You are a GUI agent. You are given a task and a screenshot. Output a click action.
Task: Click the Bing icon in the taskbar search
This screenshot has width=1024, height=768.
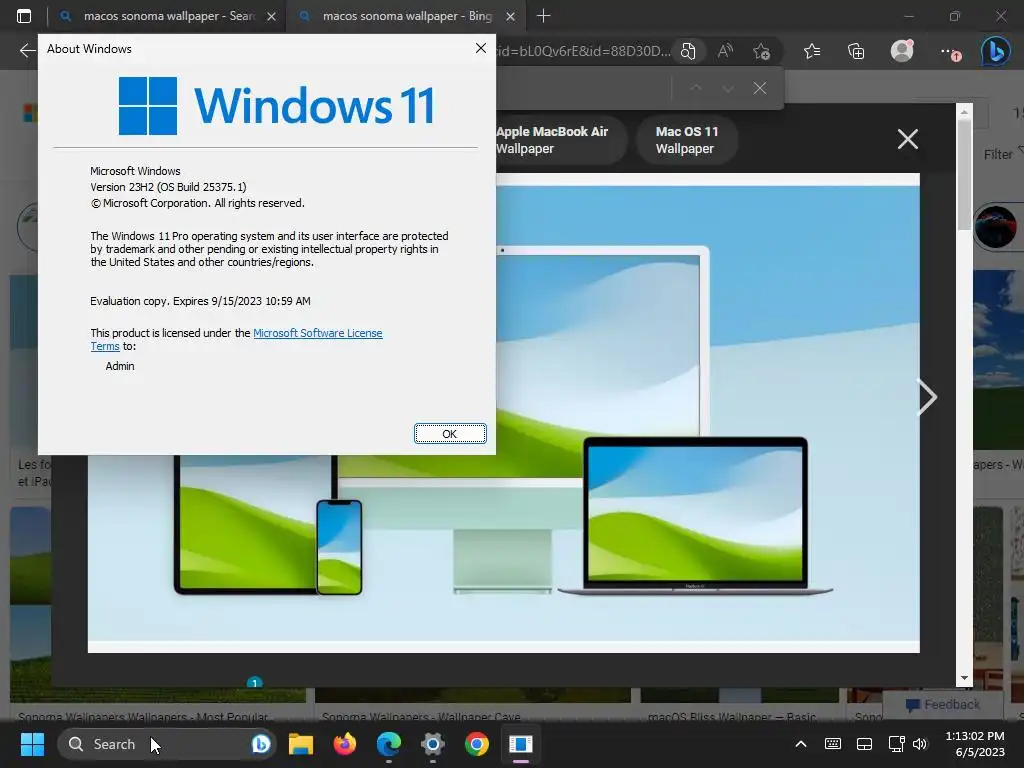point(261,744)
